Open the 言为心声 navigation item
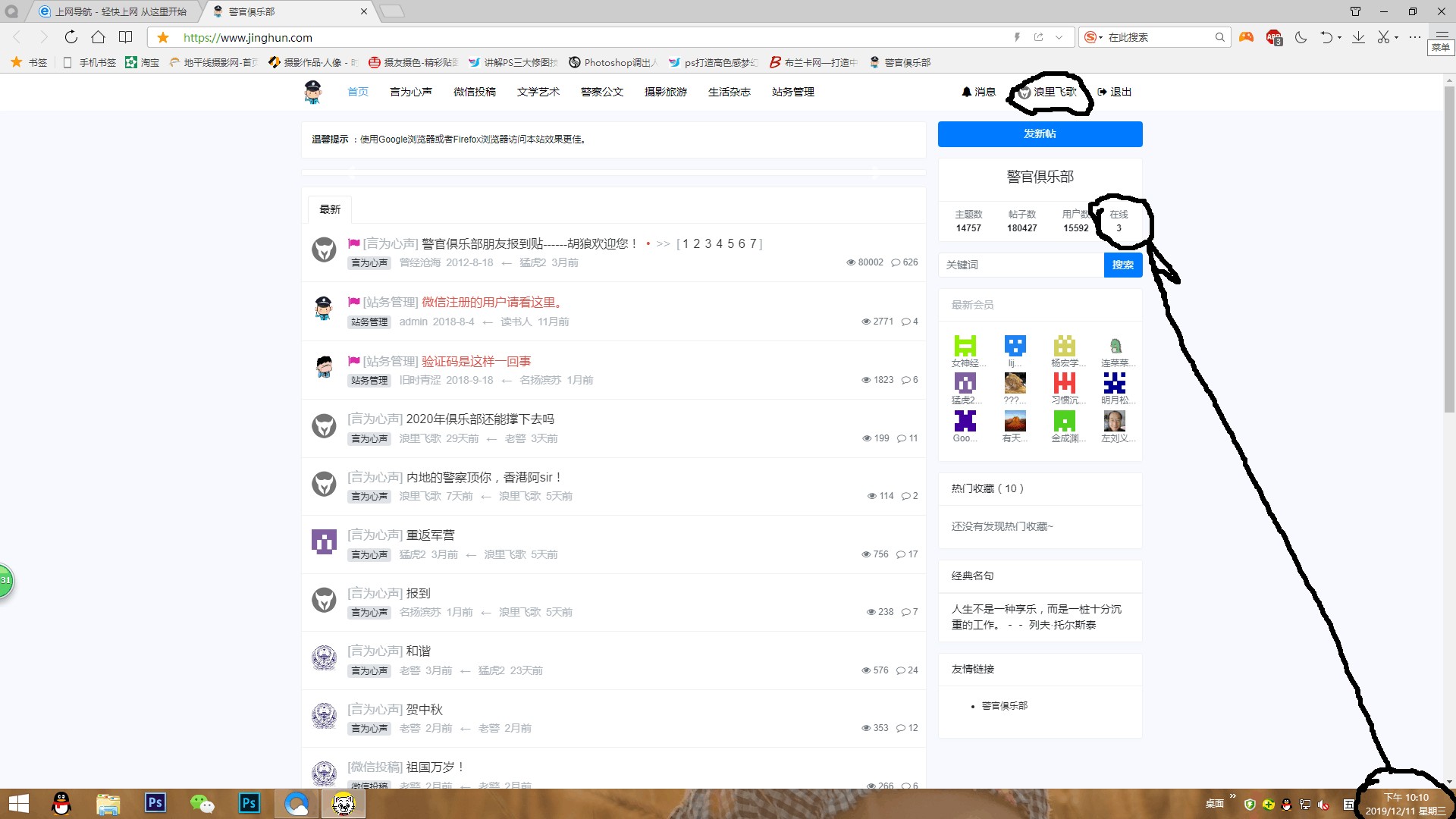The image size is (1456, 819). [410, 92]
